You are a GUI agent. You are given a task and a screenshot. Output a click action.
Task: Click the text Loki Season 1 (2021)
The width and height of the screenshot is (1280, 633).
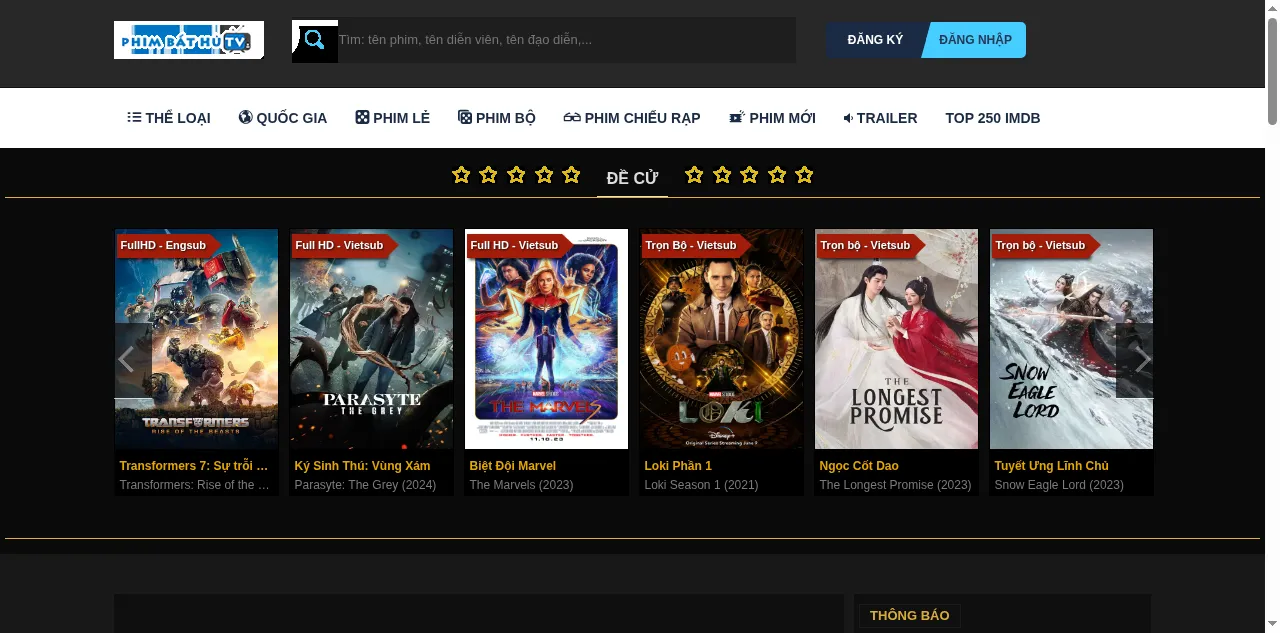[701, 485]
